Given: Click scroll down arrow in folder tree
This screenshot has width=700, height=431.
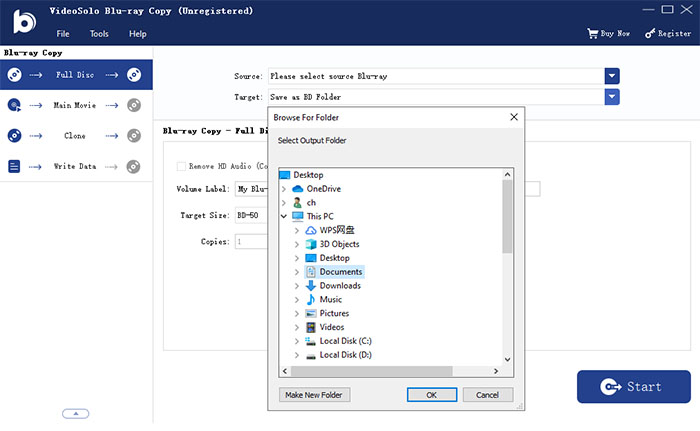Looking at the screenshot, I should (507, 360).
